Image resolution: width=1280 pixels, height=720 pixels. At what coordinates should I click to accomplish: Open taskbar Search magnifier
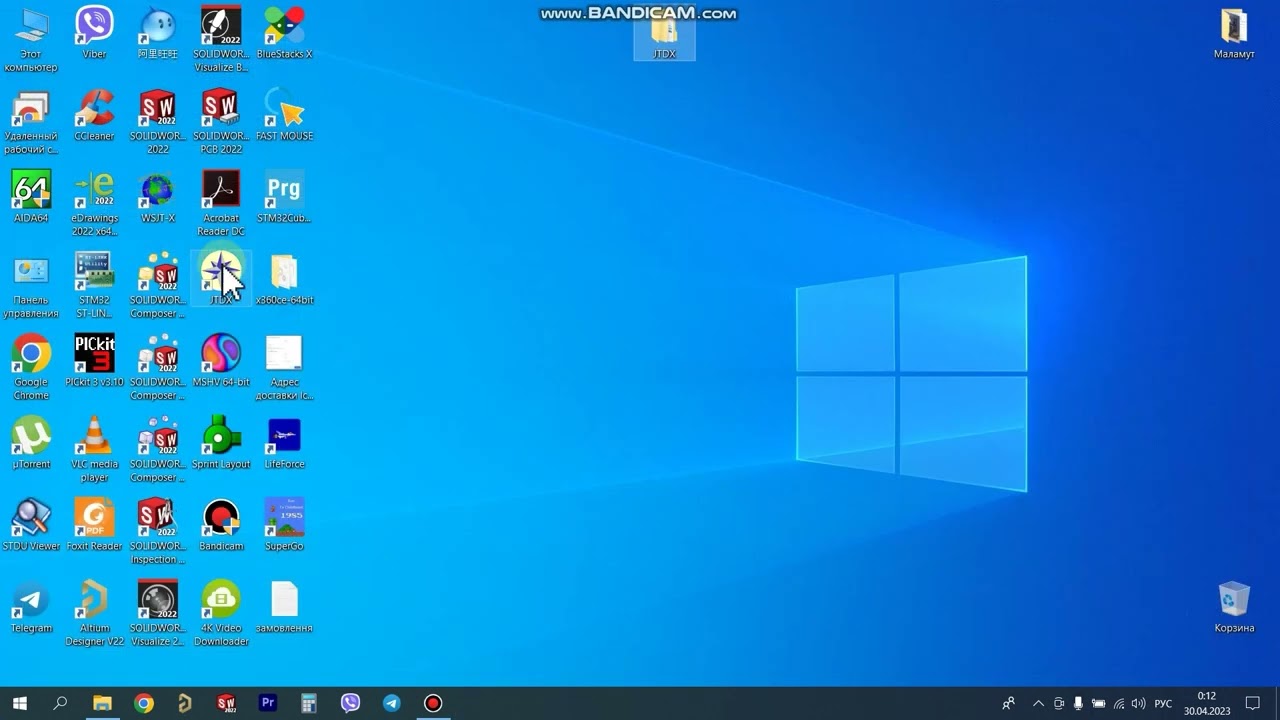click(60, 703)
